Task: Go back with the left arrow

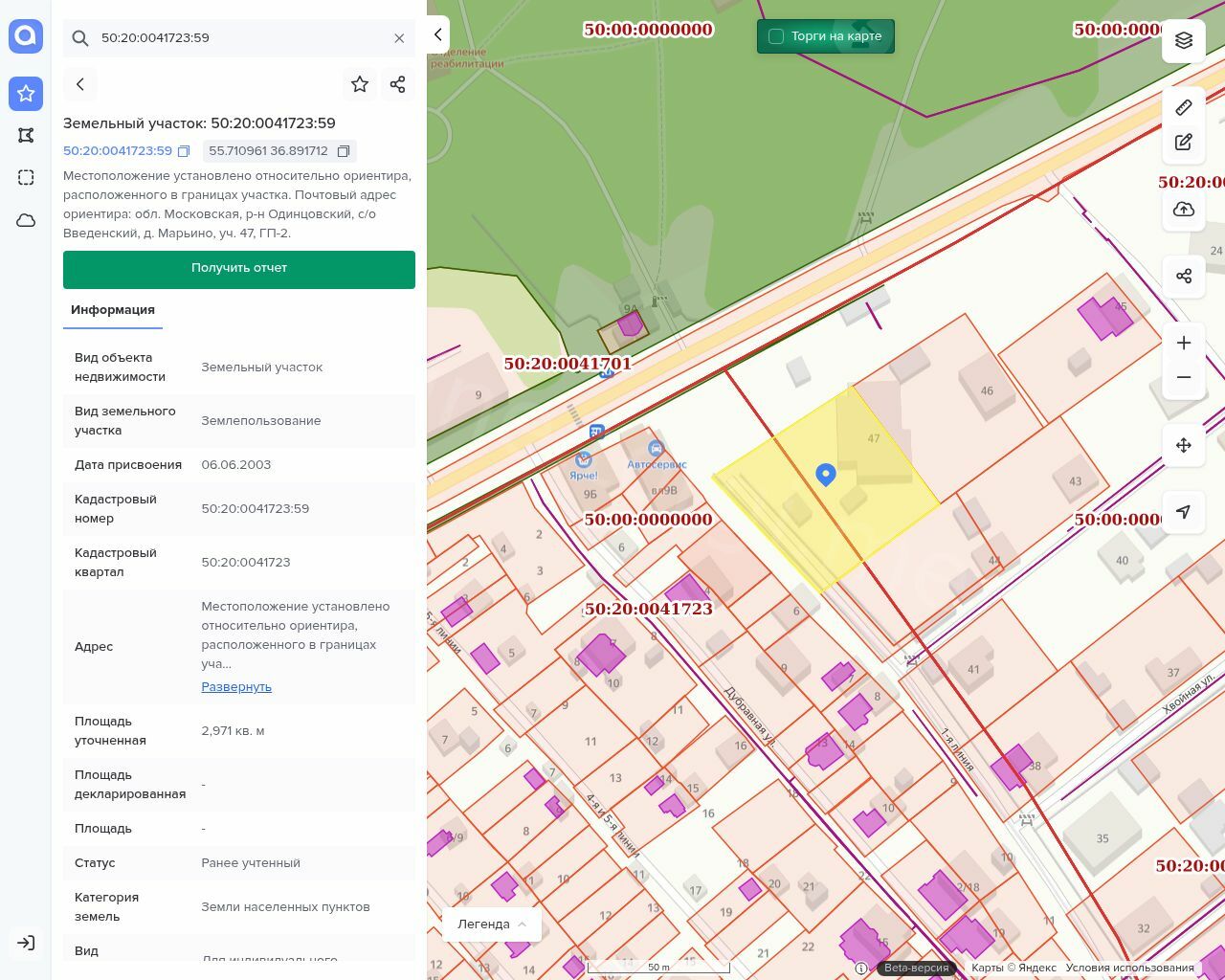Action: 80,84
